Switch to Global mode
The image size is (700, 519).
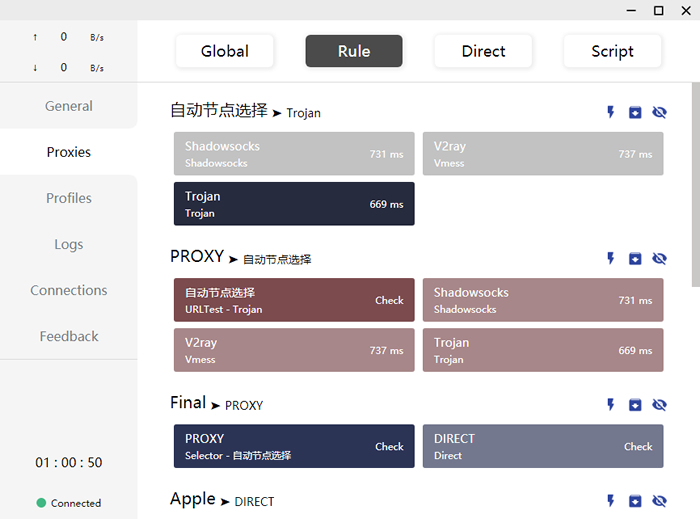click(225, 51)
